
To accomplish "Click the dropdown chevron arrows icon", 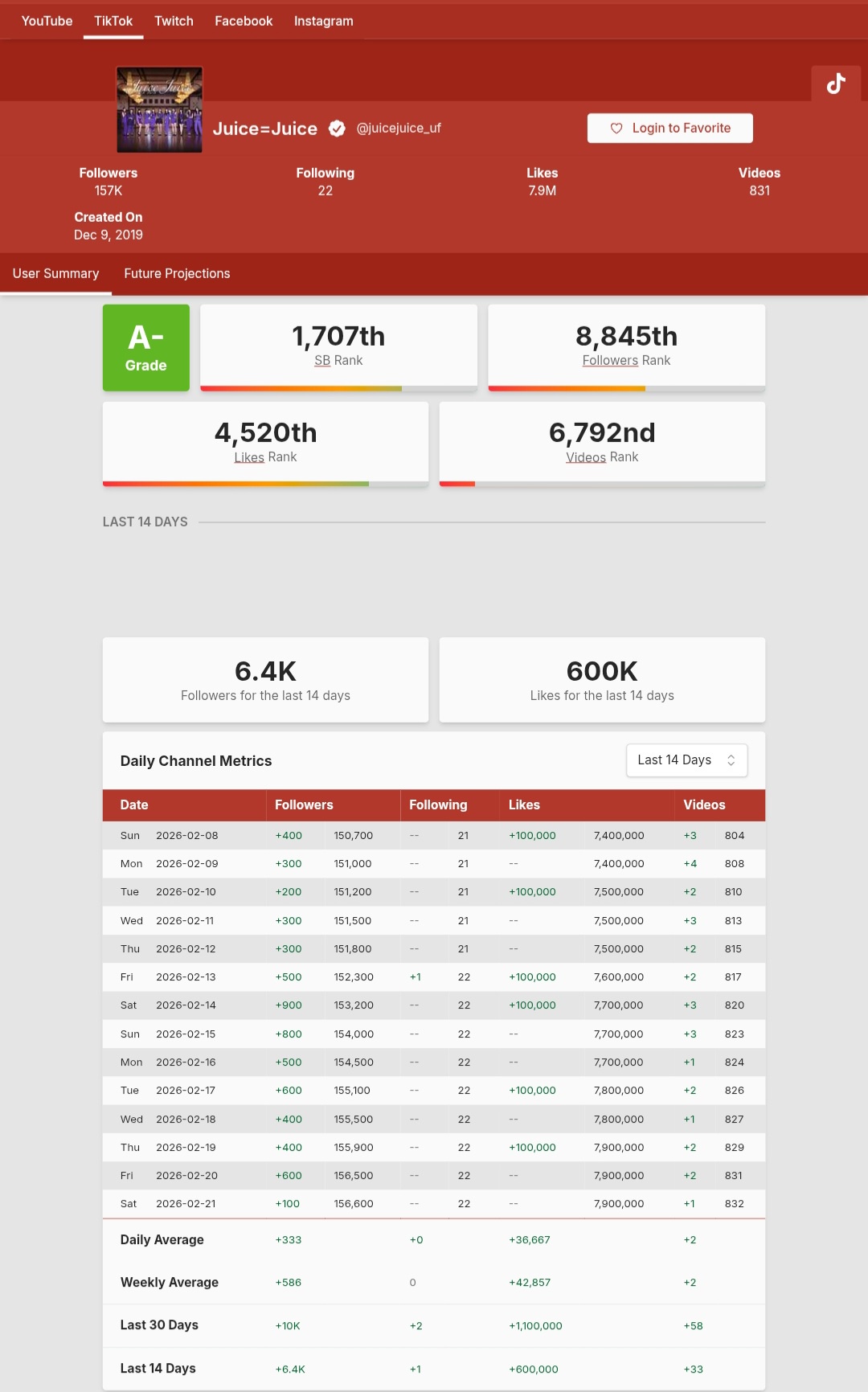I will click(731, 760).
